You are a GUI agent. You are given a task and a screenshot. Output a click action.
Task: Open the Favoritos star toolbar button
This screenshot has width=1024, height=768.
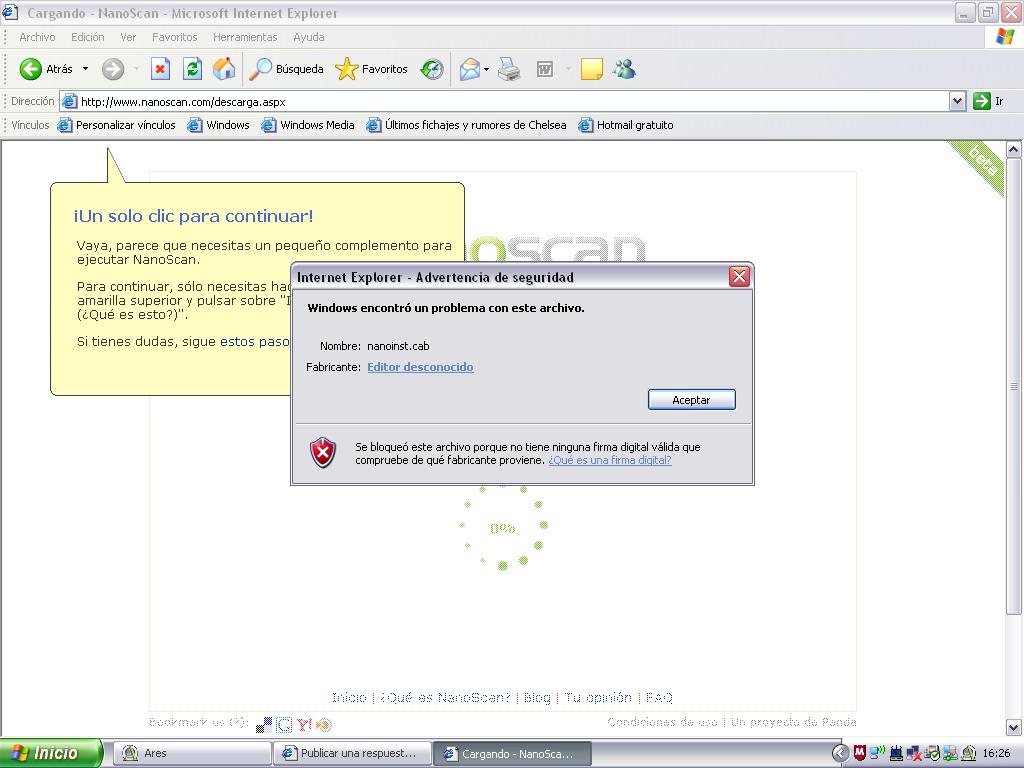click(x=371, y=69)
